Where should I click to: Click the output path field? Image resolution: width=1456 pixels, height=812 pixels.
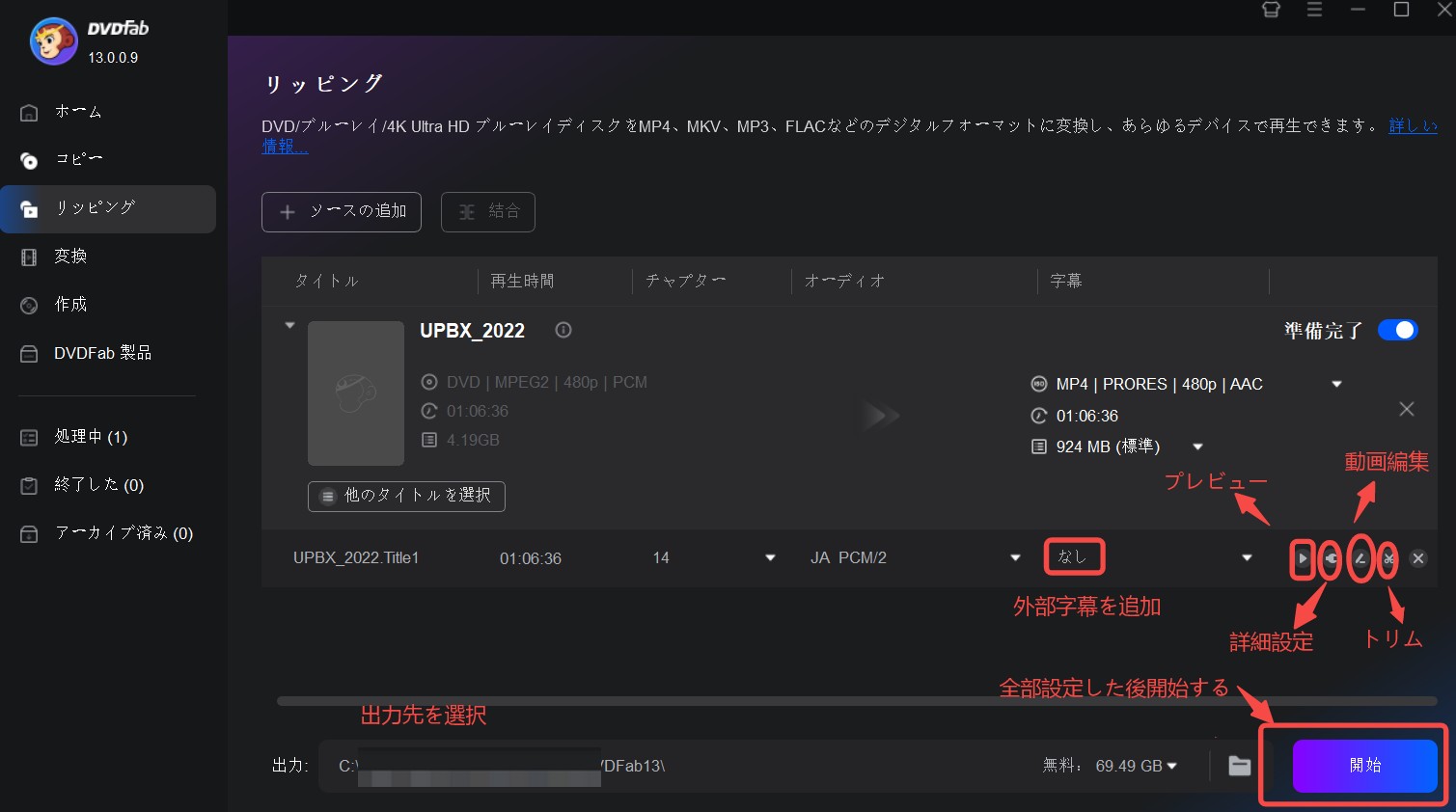click(675, 766)
